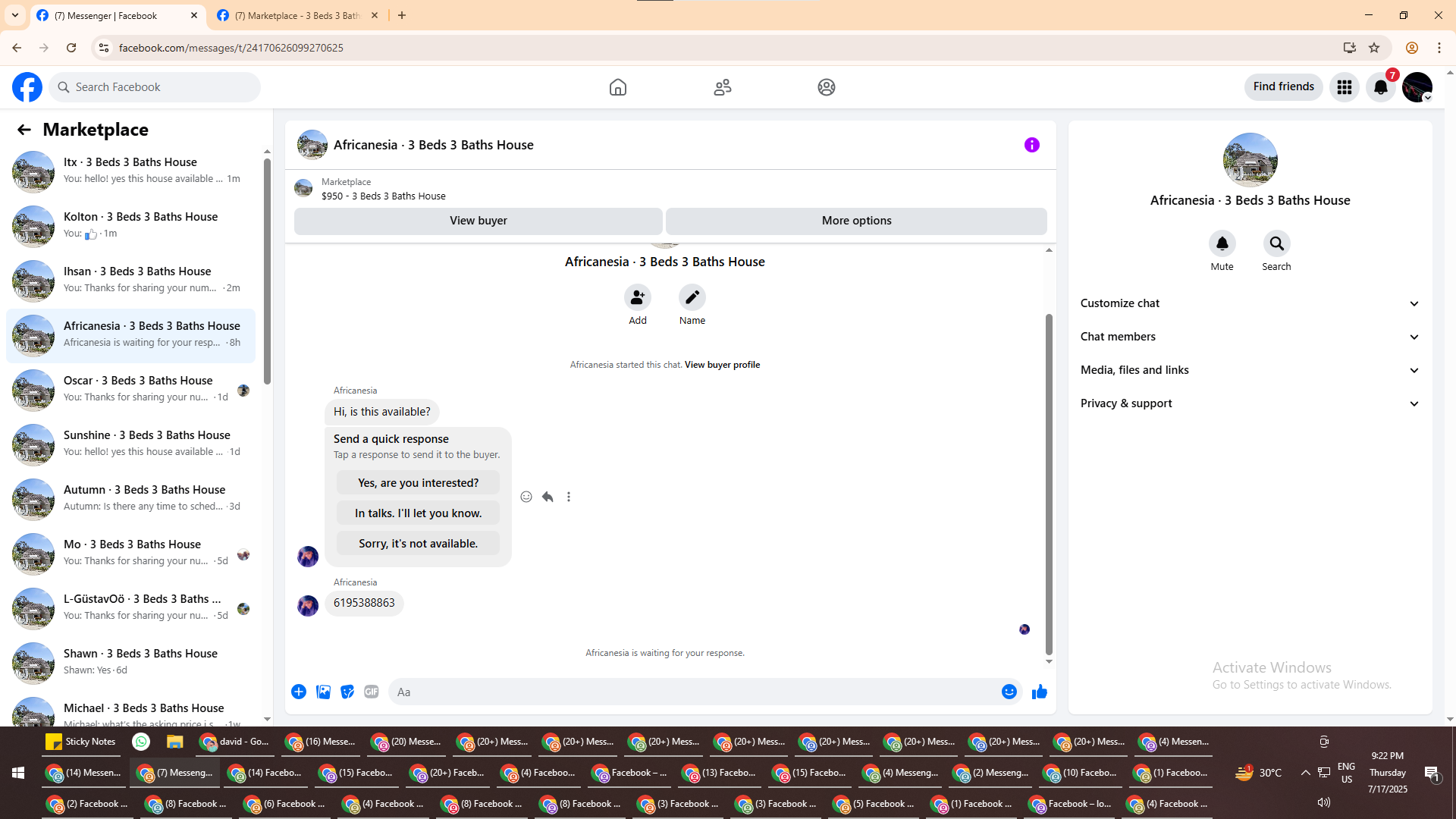Open Autumn 3 Beds 3 Baths House chat
This screenshot has height=819, width=1456.
pyautogui.click(x=130, y=499)
